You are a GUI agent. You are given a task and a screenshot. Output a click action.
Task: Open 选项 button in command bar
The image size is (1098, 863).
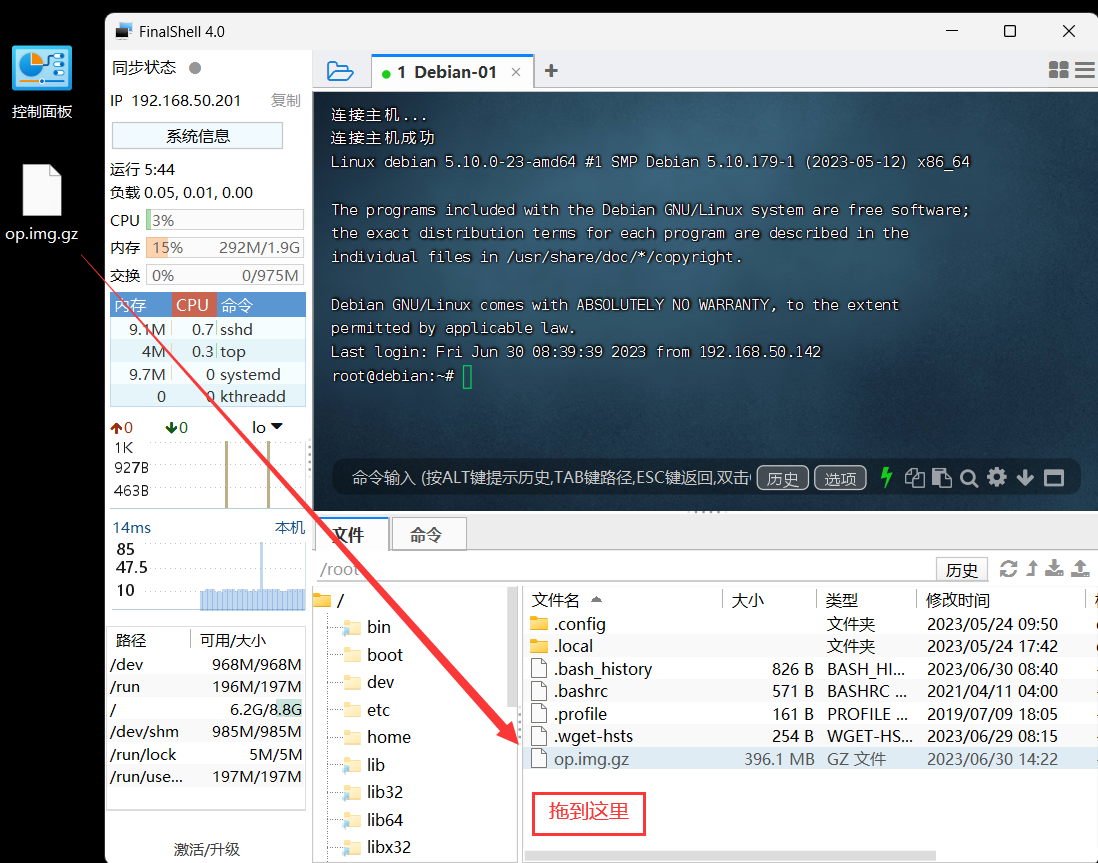840,478
